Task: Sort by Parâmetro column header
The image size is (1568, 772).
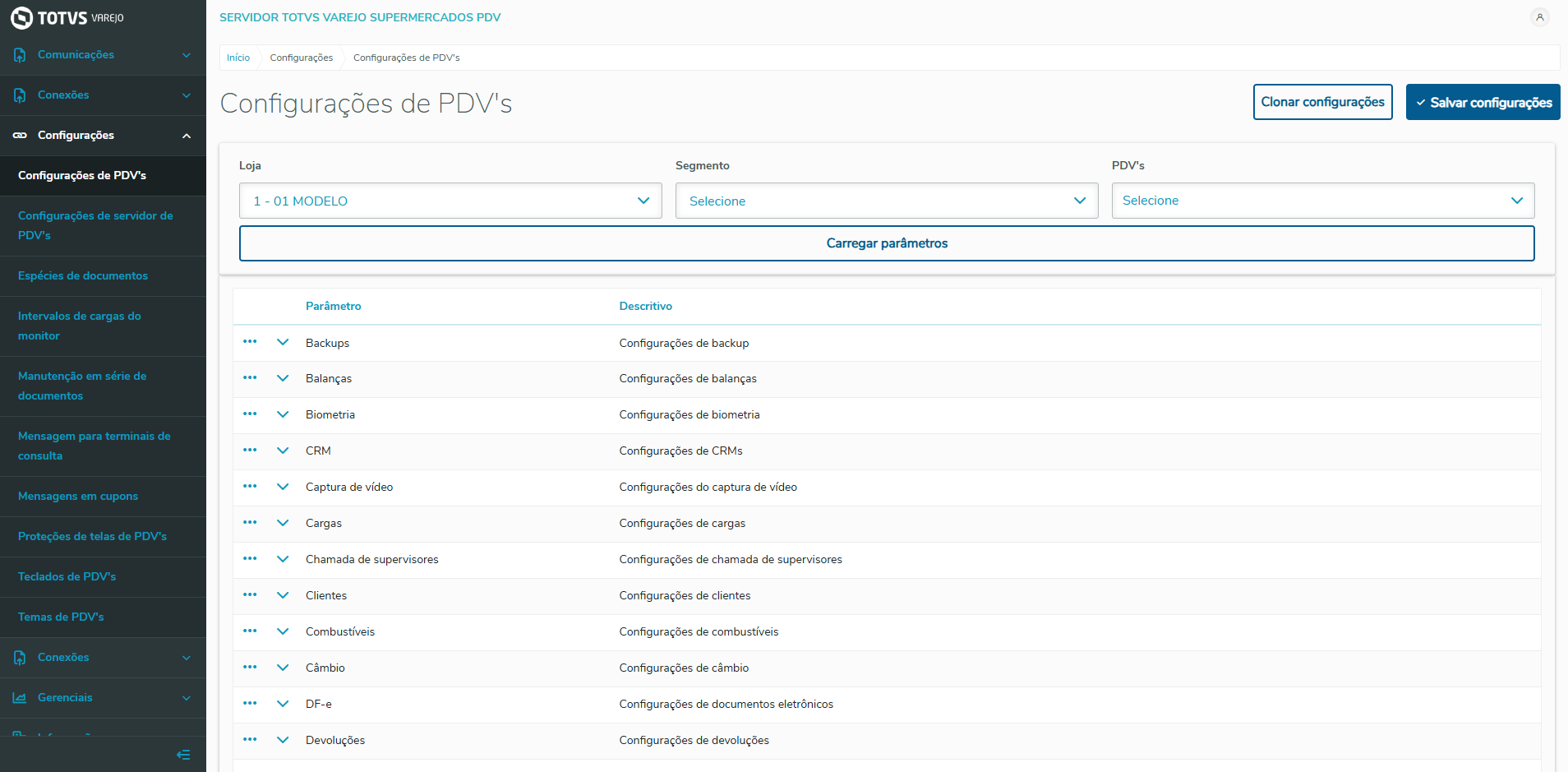Action: tap(333, 306)
